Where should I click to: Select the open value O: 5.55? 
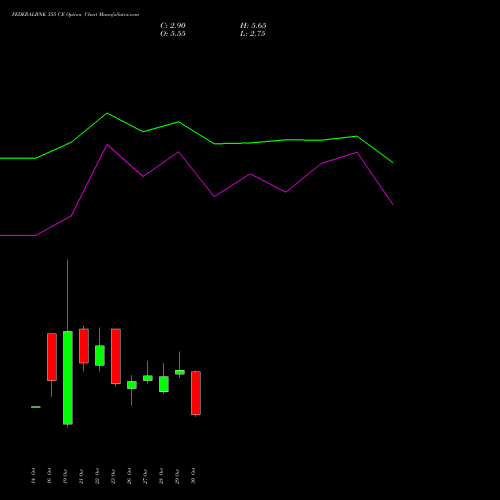click(173, 34)
